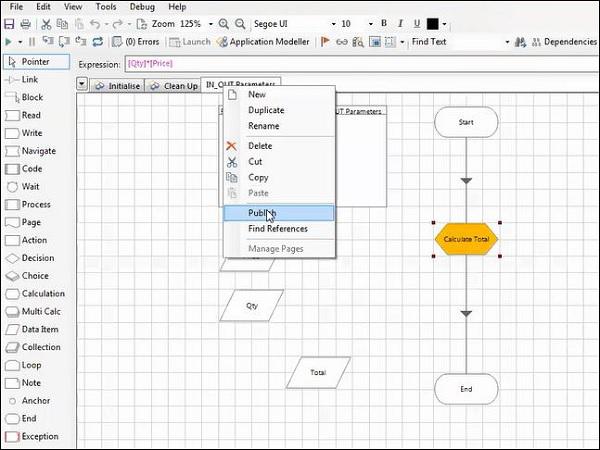The image size is (600, 450).
Task: Select the Exception stage tool
Action: (32, 437)
